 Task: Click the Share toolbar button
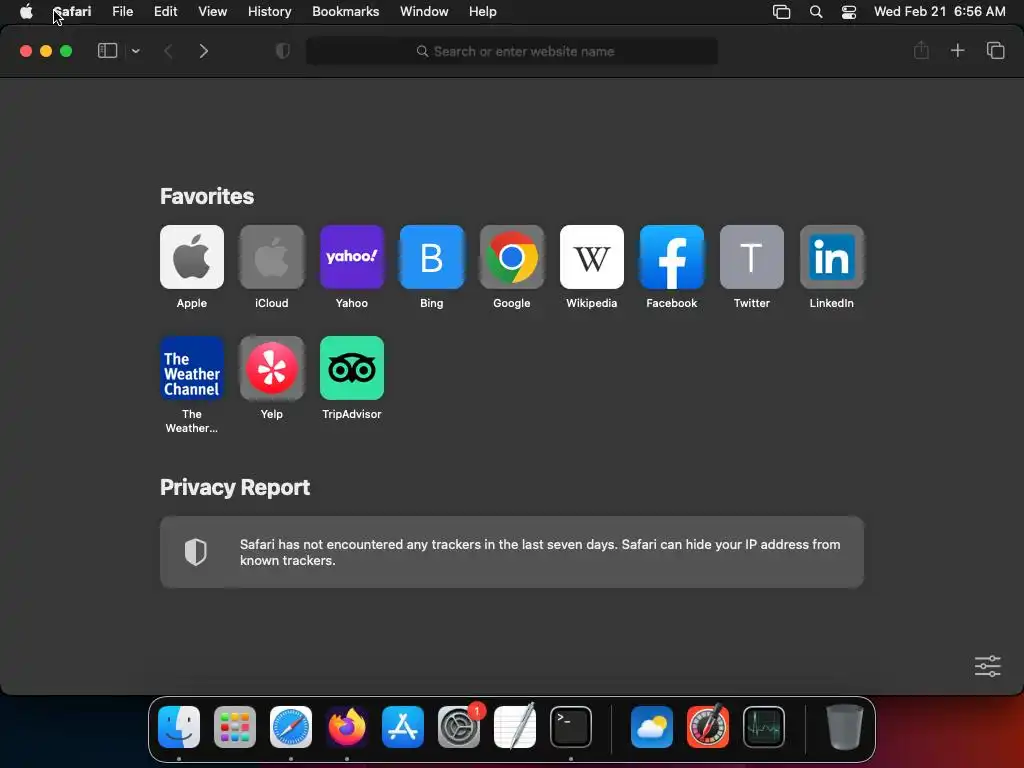[921, 50]
